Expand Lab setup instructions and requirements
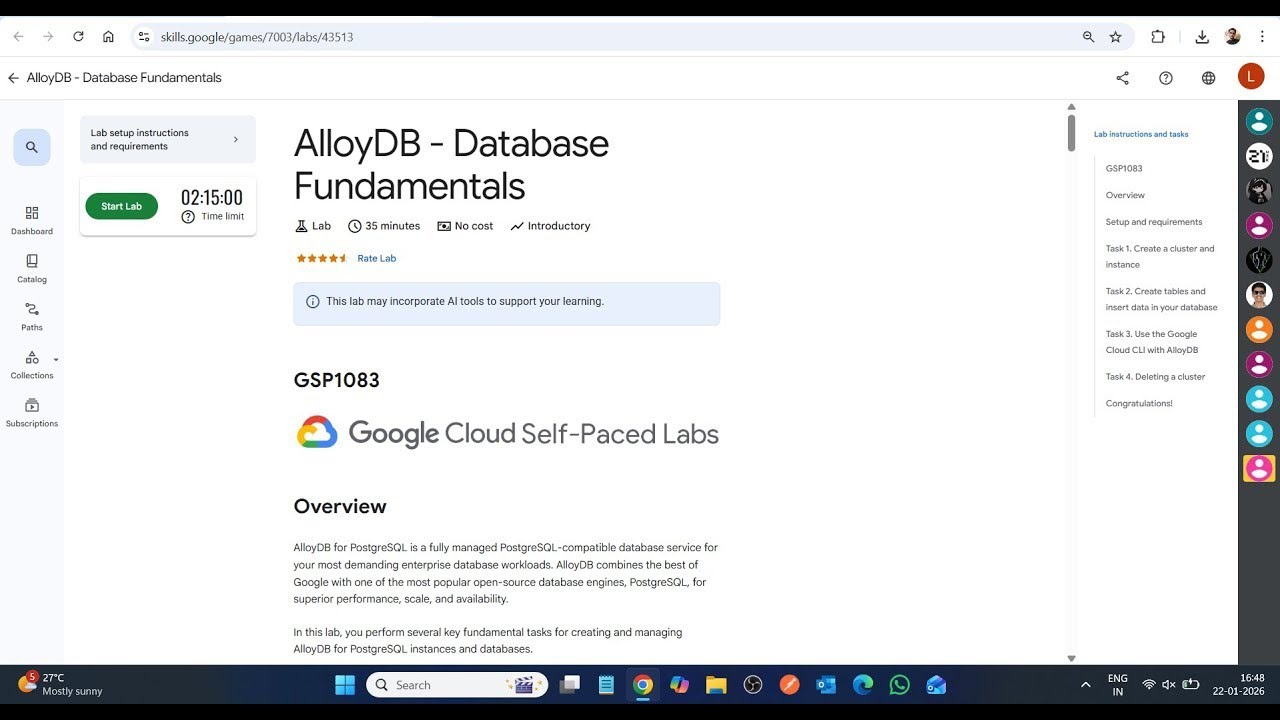Screen dimensions: 1280x720 pyautogui.click(x=168, y=139)
